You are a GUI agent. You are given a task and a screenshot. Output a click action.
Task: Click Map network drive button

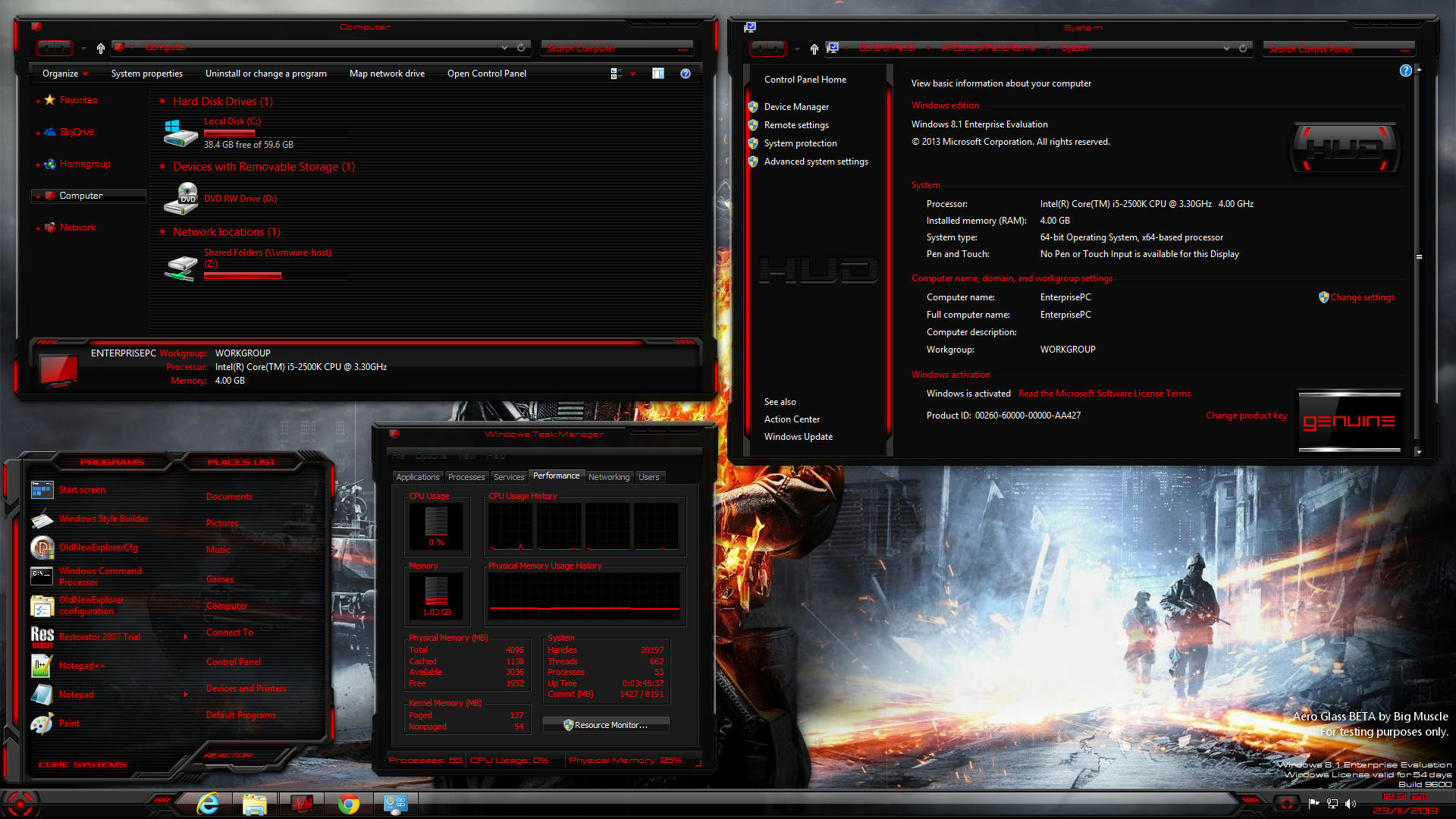pyautogui.click(x=387, y=74)
